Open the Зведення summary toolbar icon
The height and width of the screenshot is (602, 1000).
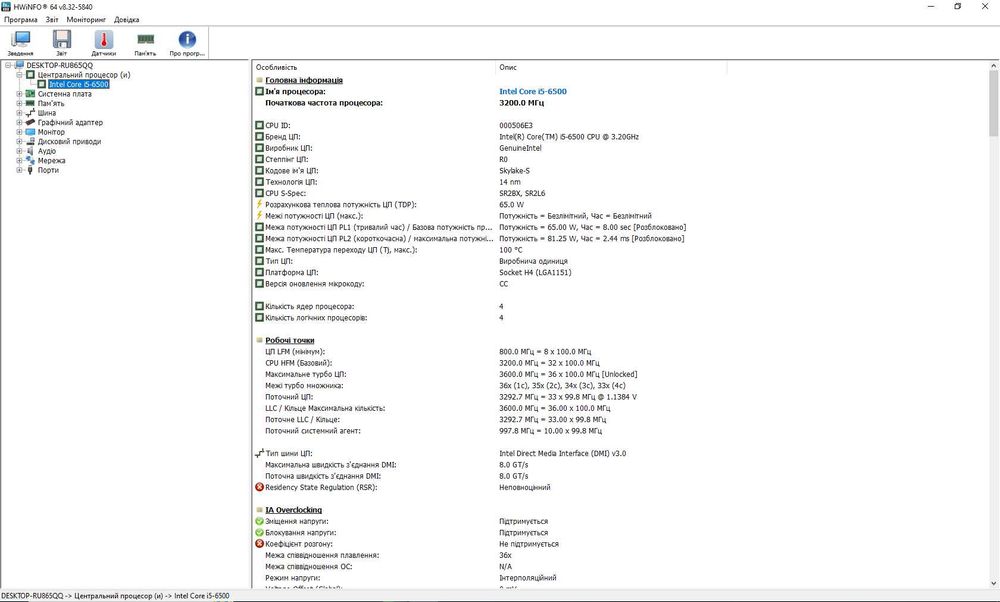[20, 40]
